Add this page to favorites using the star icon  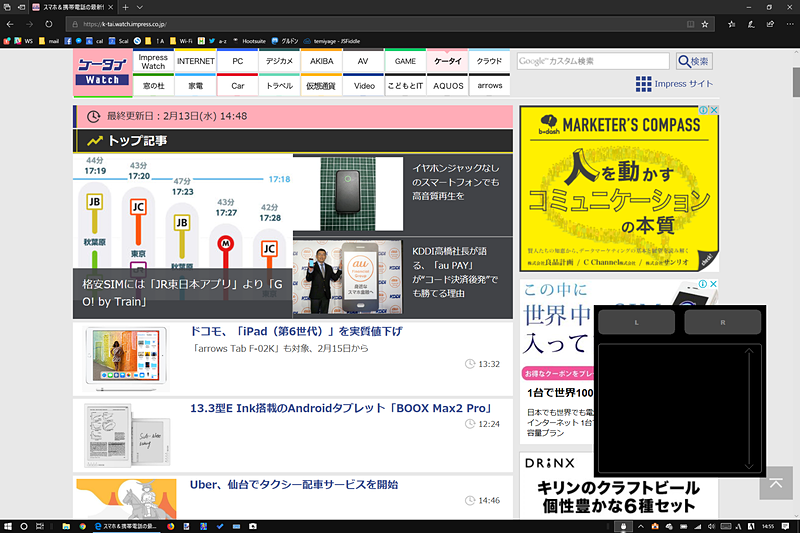[705, 24]
